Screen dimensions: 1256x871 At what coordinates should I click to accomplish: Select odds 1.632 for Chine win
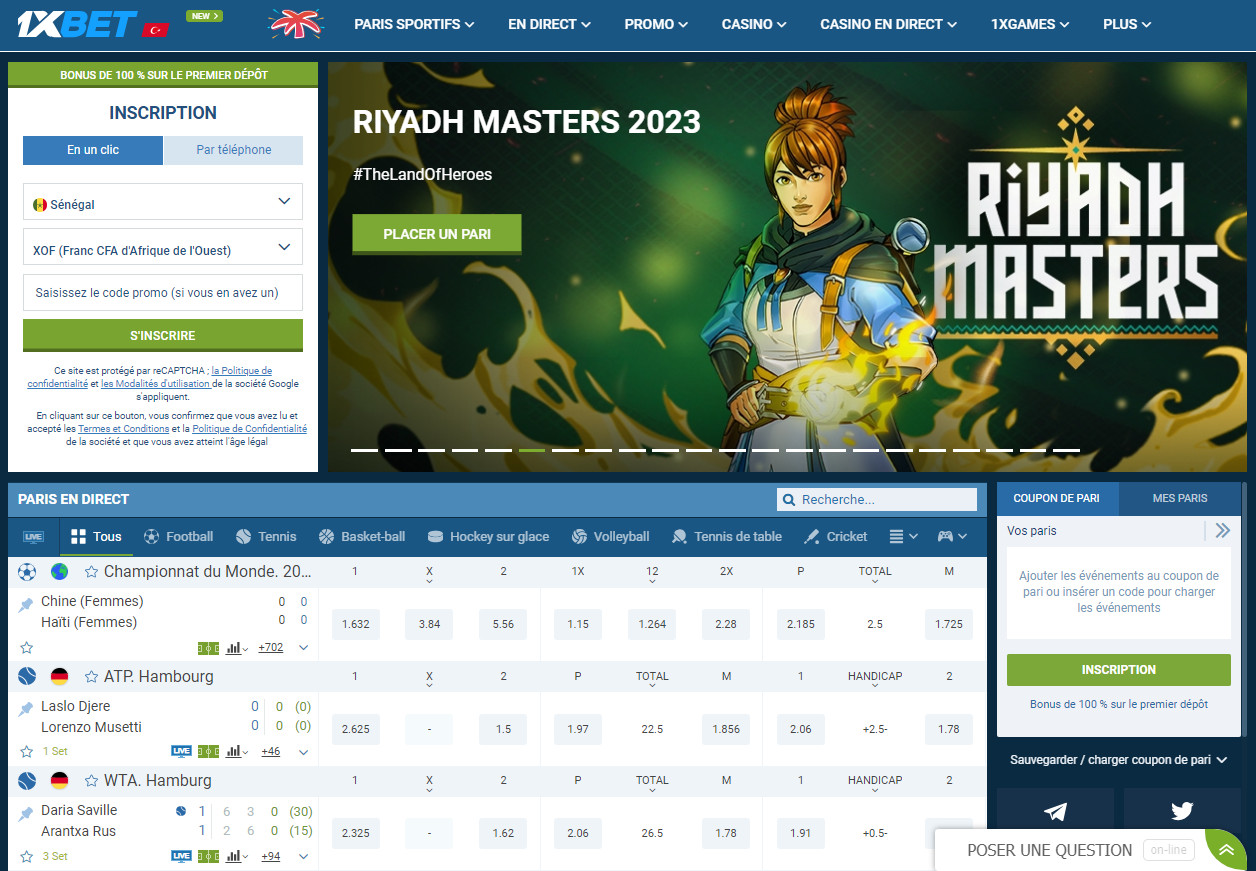click(356, 624)
